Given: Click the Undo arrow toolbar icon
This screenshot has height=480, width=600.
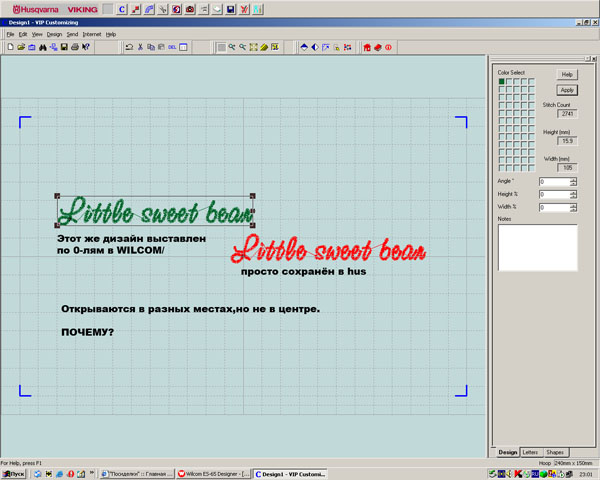Looking at the screenshot, I should click(129, 47).
